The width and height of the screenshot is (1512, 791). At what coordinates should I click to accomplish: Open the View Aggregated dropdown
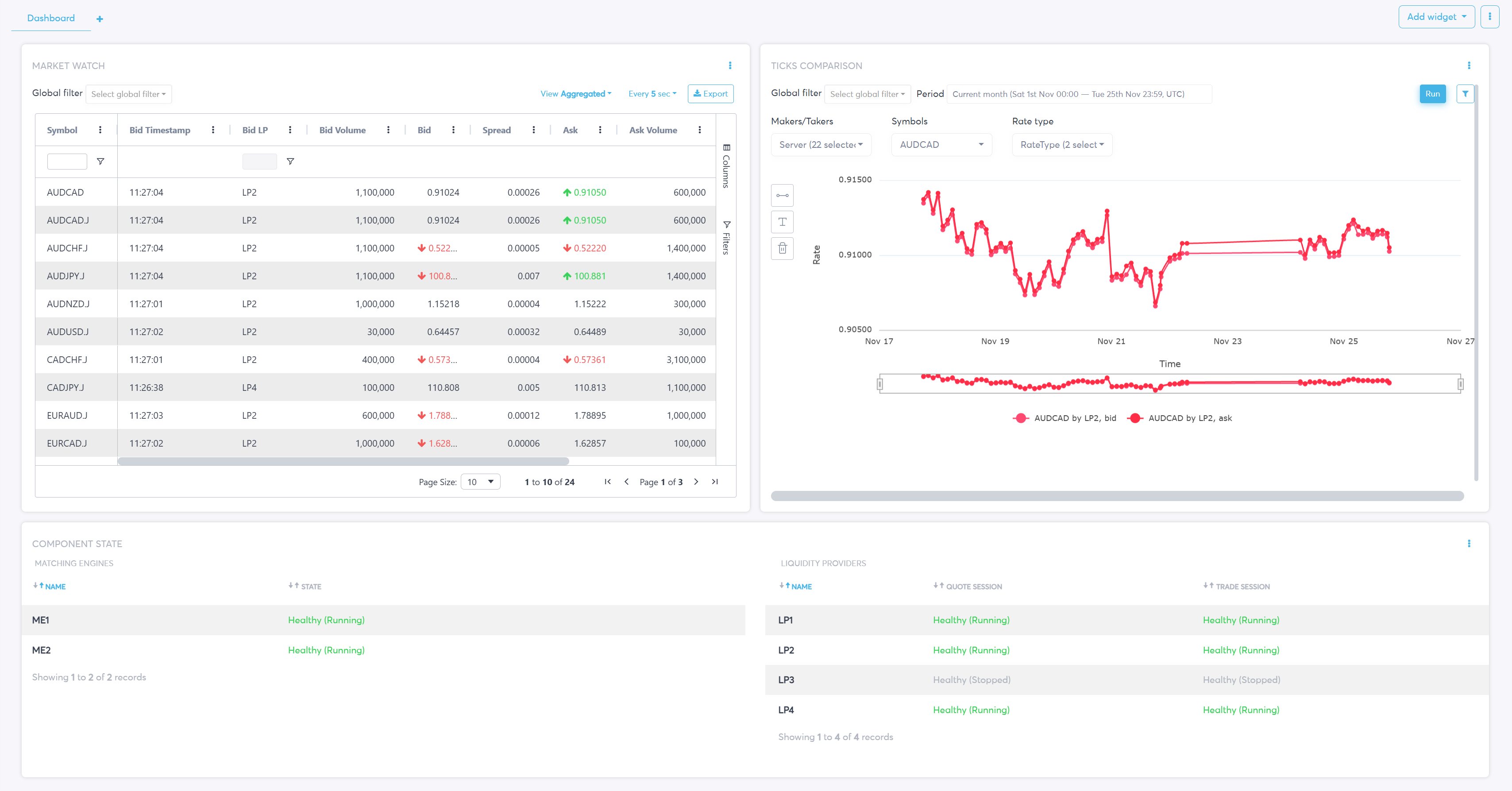pyautogui.click(x=576, y=94)
